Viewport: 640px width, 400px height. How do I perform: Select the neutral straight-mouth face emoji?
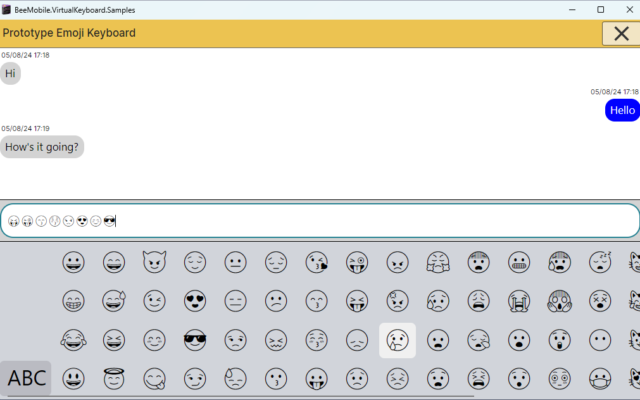(236, 262)
